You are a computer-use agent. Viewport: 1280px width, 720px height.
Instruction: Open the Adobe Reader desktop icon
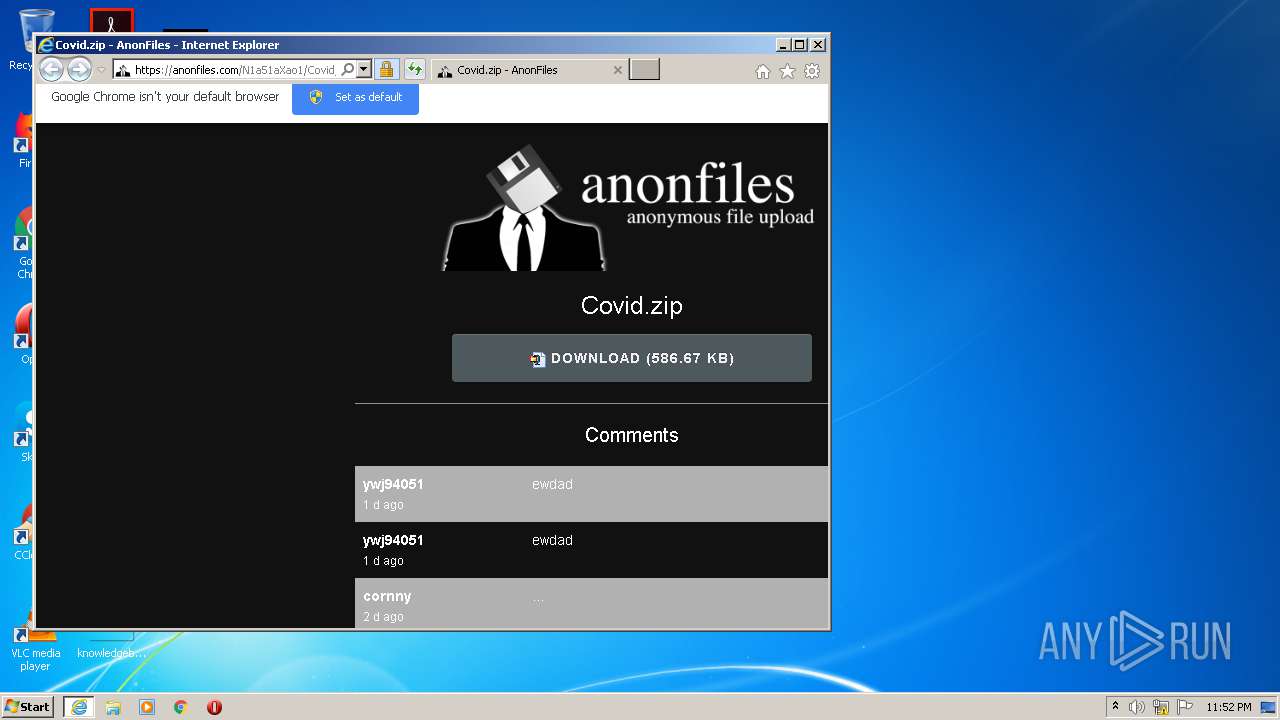pyautogui.click(x=111, y=20)
